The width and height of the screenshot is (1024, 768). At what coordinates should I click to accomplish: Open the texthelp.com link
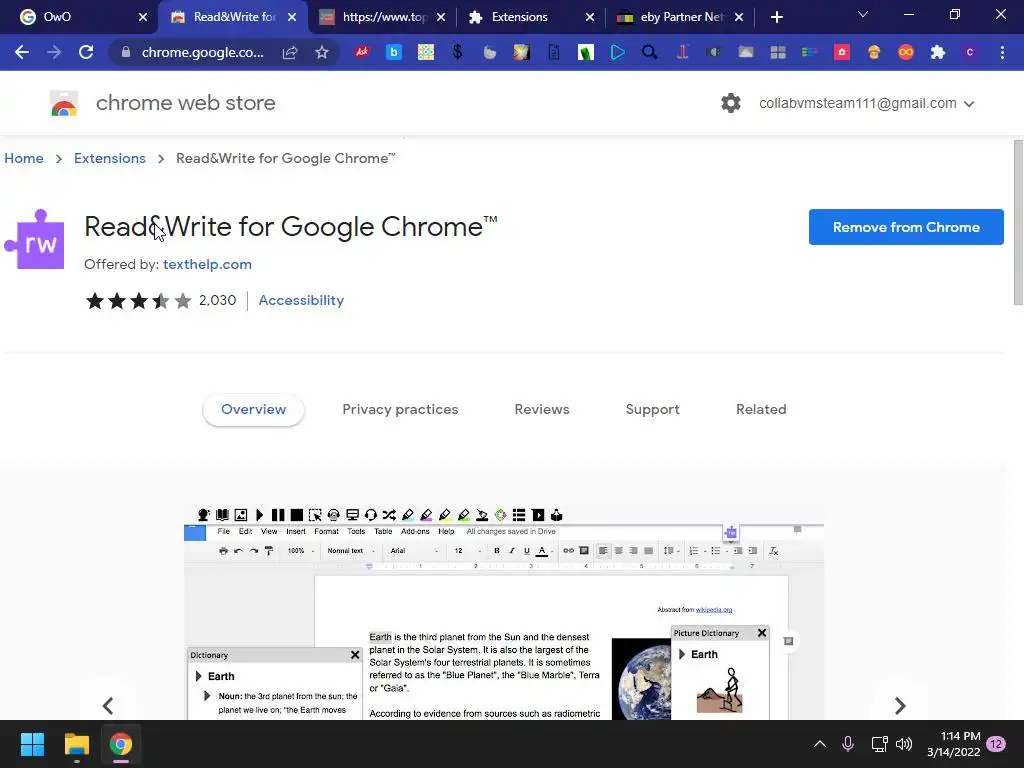coord(207,264)
